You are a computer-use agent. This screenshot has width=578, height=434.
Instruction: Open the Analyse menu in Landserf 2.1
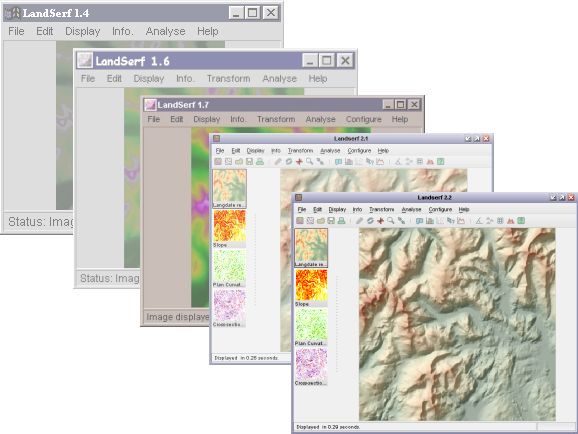(x=330, y=150)
